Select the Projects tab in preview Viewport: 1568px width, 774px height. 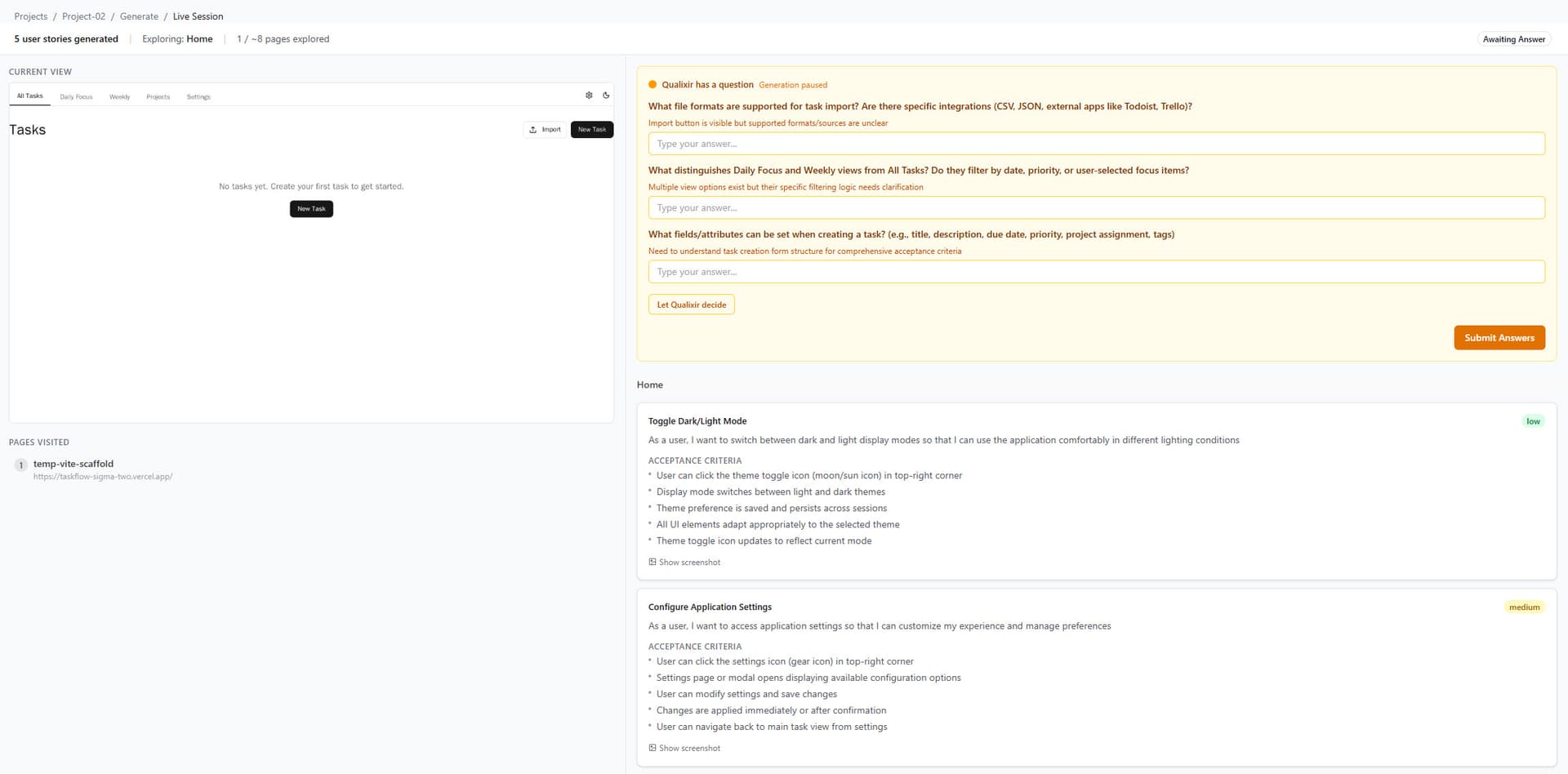point(158,97)
